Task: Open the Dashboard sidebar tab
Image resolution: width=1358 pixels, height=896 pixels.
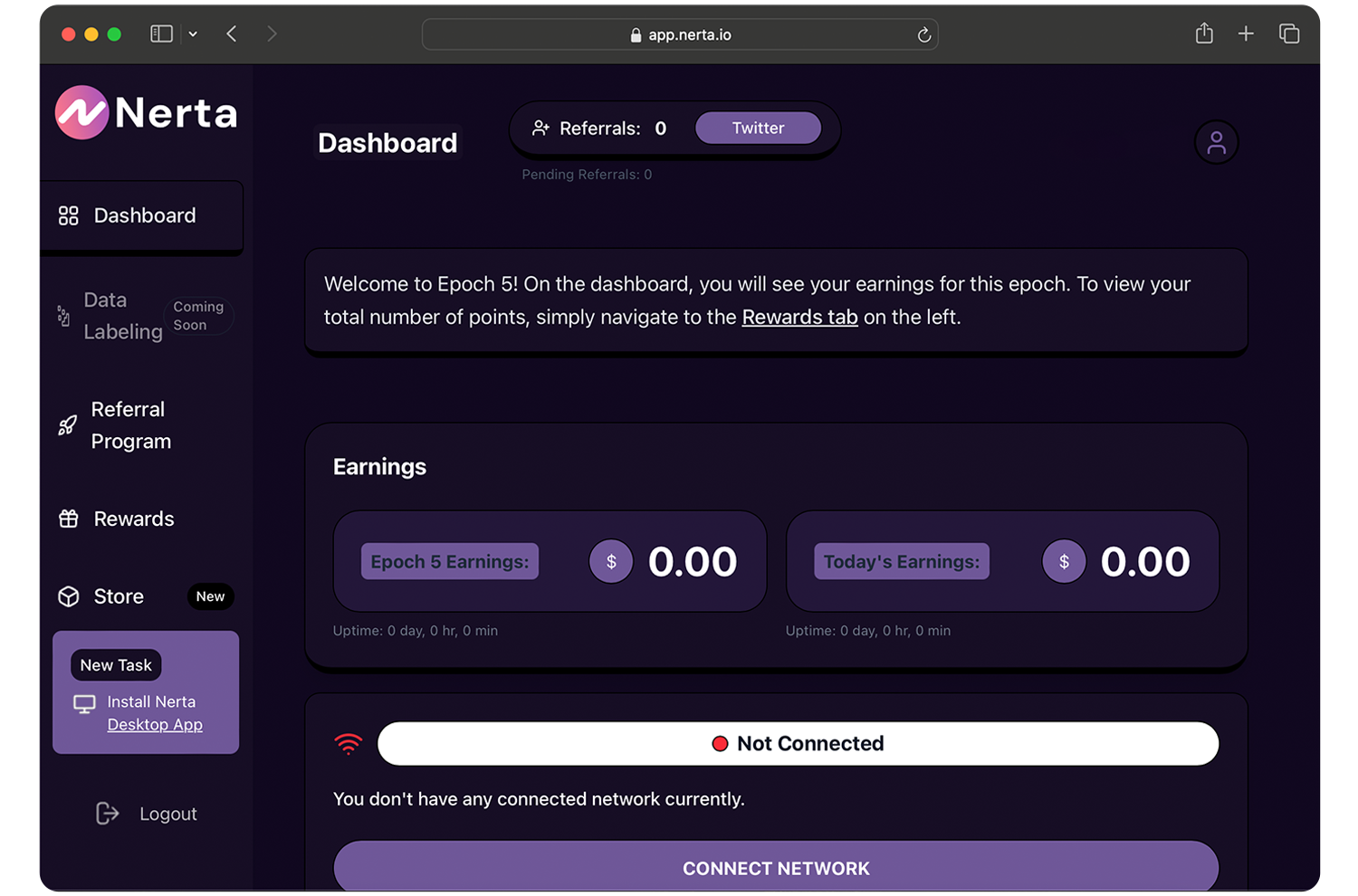Action: pos(142,215)
